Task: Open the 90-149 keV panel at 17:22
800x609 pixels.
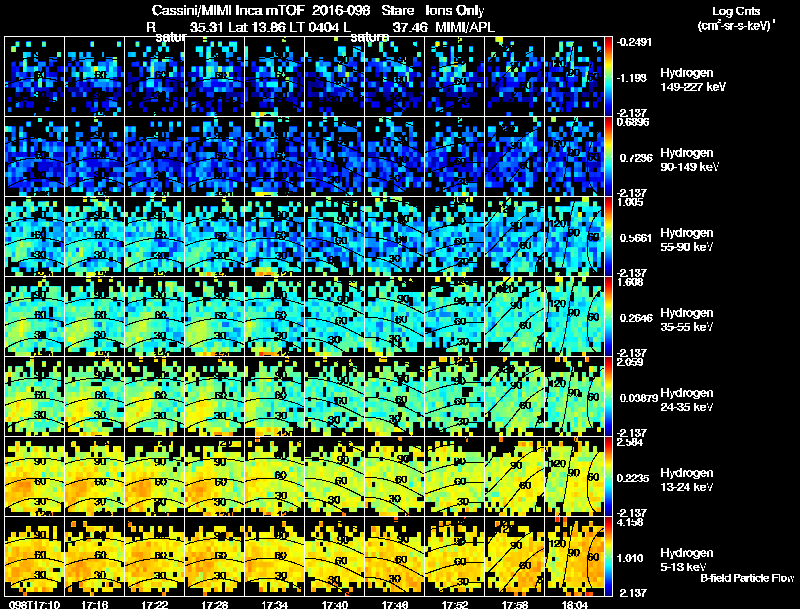Action: pyautogui.click(x=155, y=157)
